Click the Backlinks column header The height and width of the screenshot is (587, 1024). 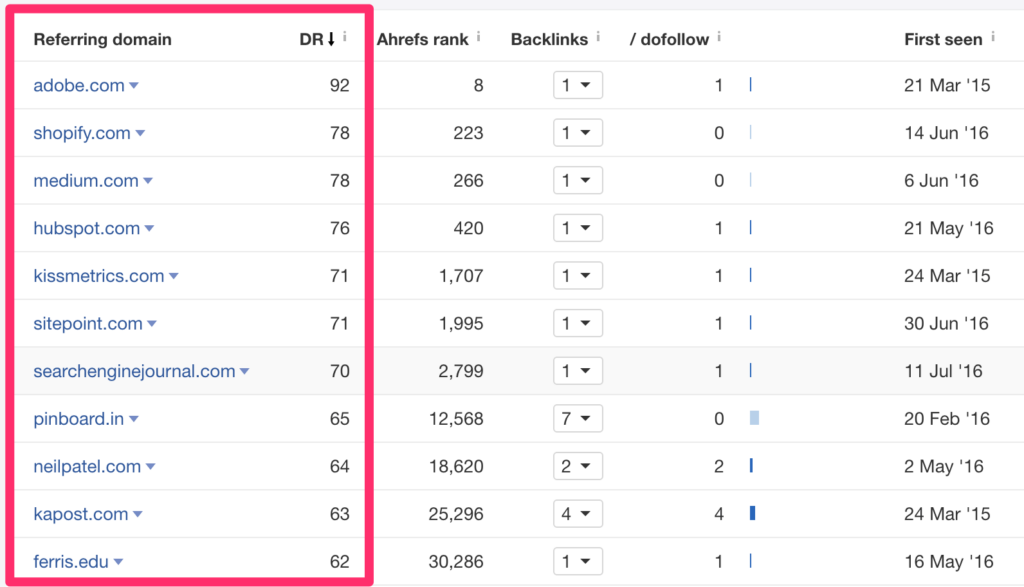[549, 39]
